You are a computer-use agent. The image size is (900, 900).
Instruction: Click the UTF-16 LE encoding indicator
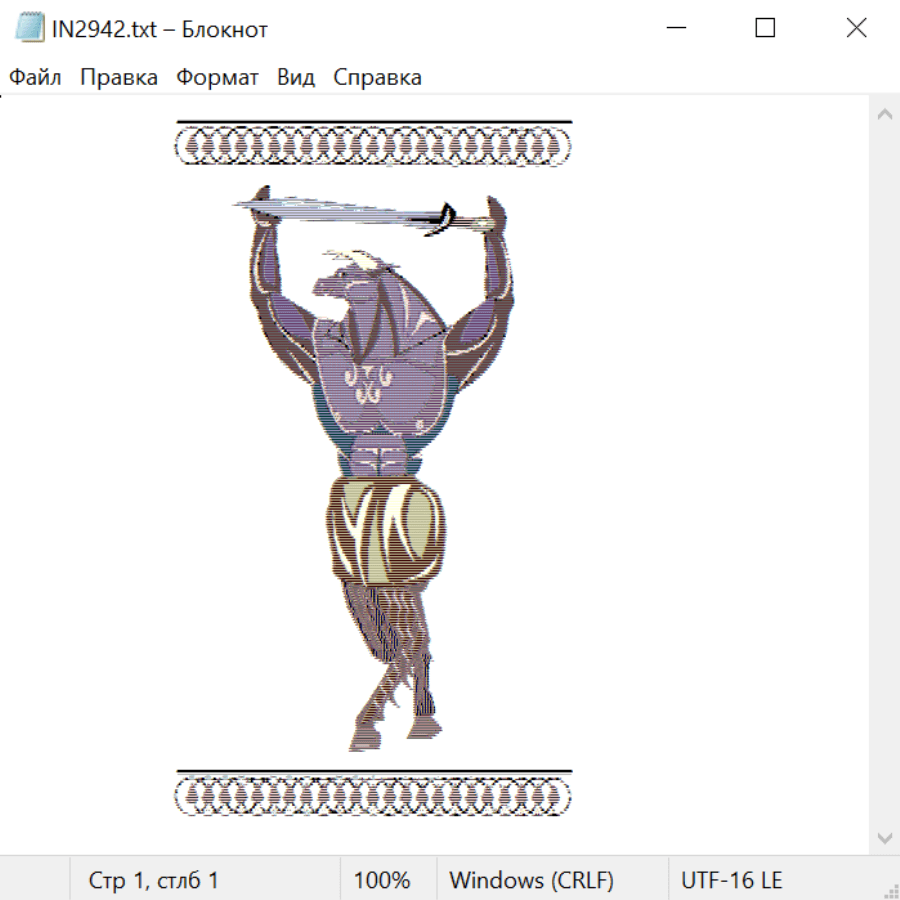pyautogui.click(x=732, y=880)
